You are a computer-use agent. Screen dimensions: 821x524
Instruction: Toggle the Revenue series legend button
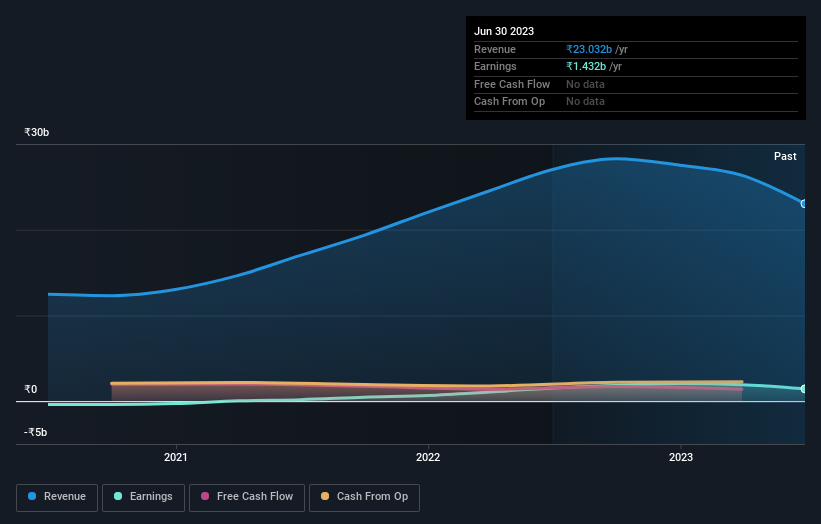57,497
